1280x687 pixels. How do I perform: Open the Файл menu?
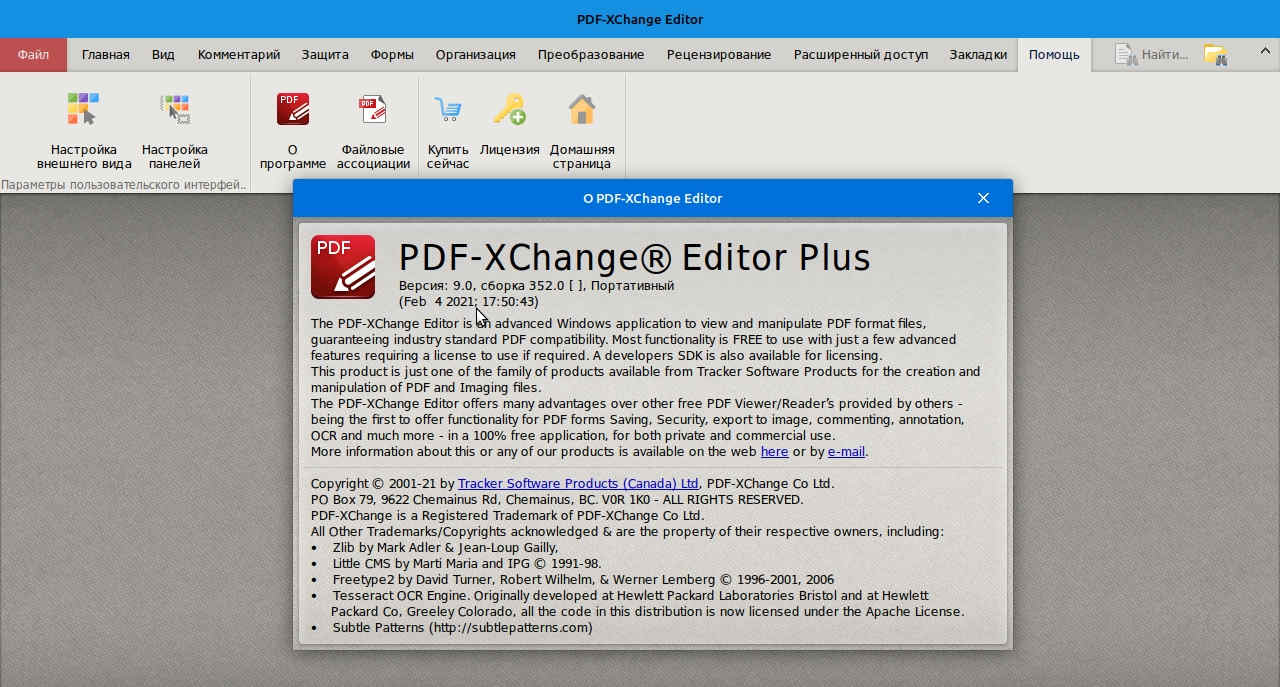click(x=33, y=55)
